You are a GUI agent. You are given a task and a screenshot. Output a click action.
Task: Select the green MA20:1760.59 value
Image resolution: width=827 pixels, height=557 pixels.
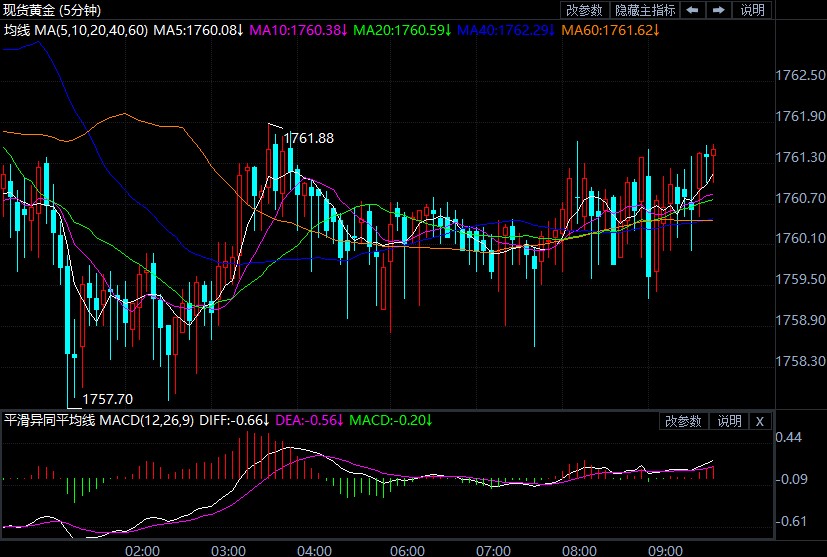pyautogui.click(x=402, y=30)
